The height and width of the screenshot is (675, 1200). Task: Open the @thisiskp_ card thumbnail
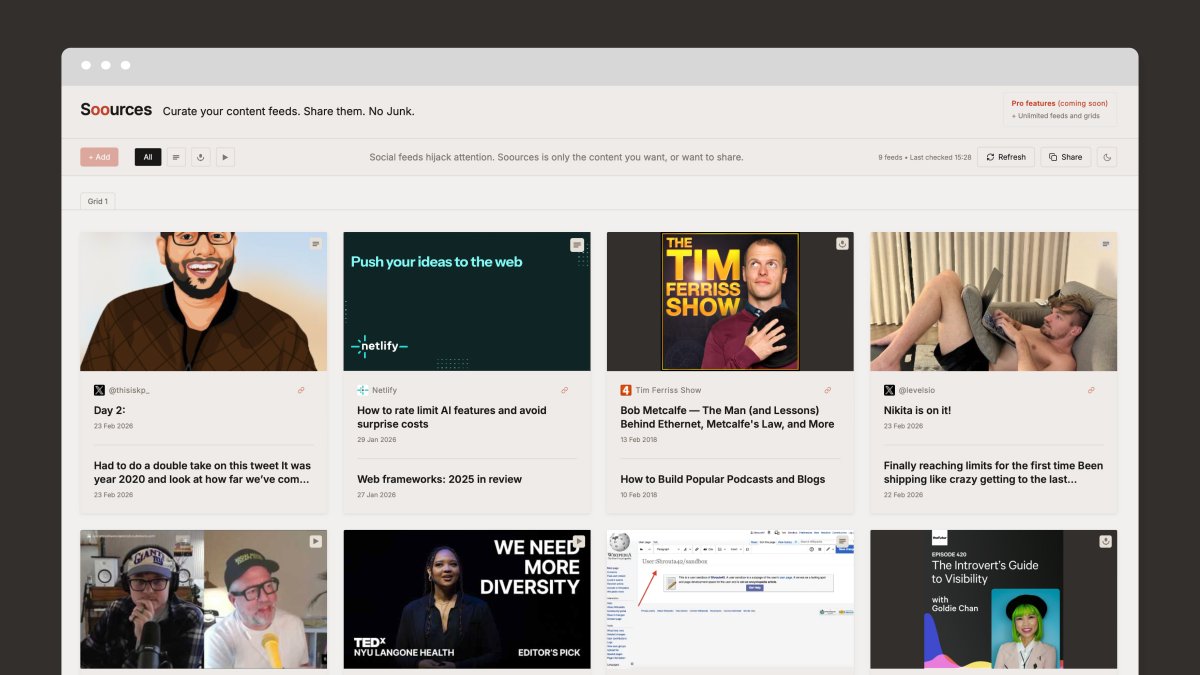[204, 302]
